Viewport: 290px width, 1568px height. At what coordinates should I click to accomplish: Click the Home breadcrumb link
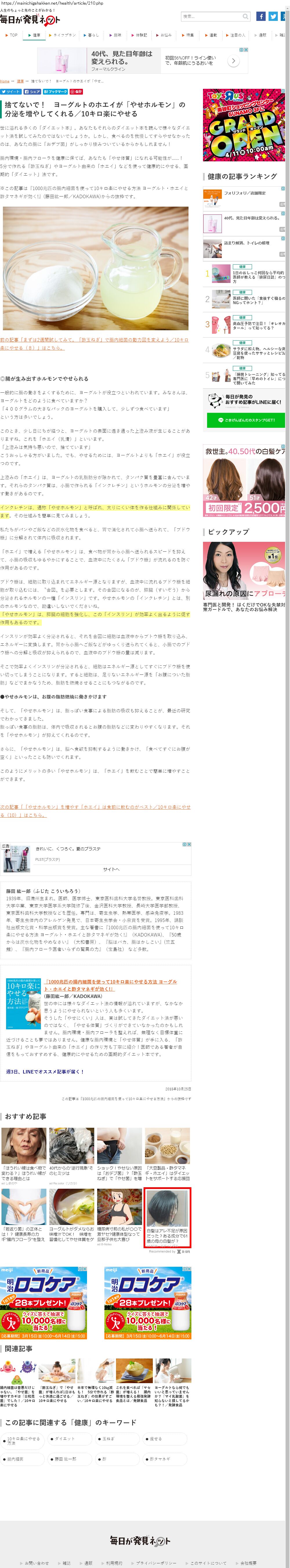pos(5,81)
